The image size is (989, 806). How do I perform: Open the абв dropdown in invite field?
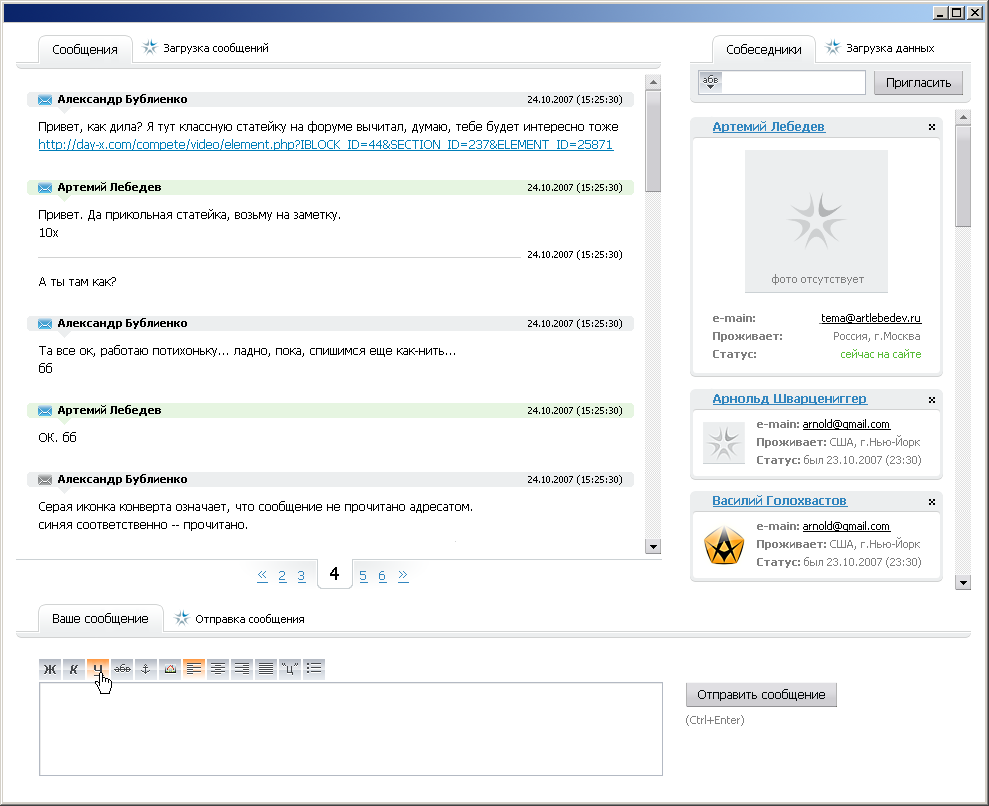(710, 82)
